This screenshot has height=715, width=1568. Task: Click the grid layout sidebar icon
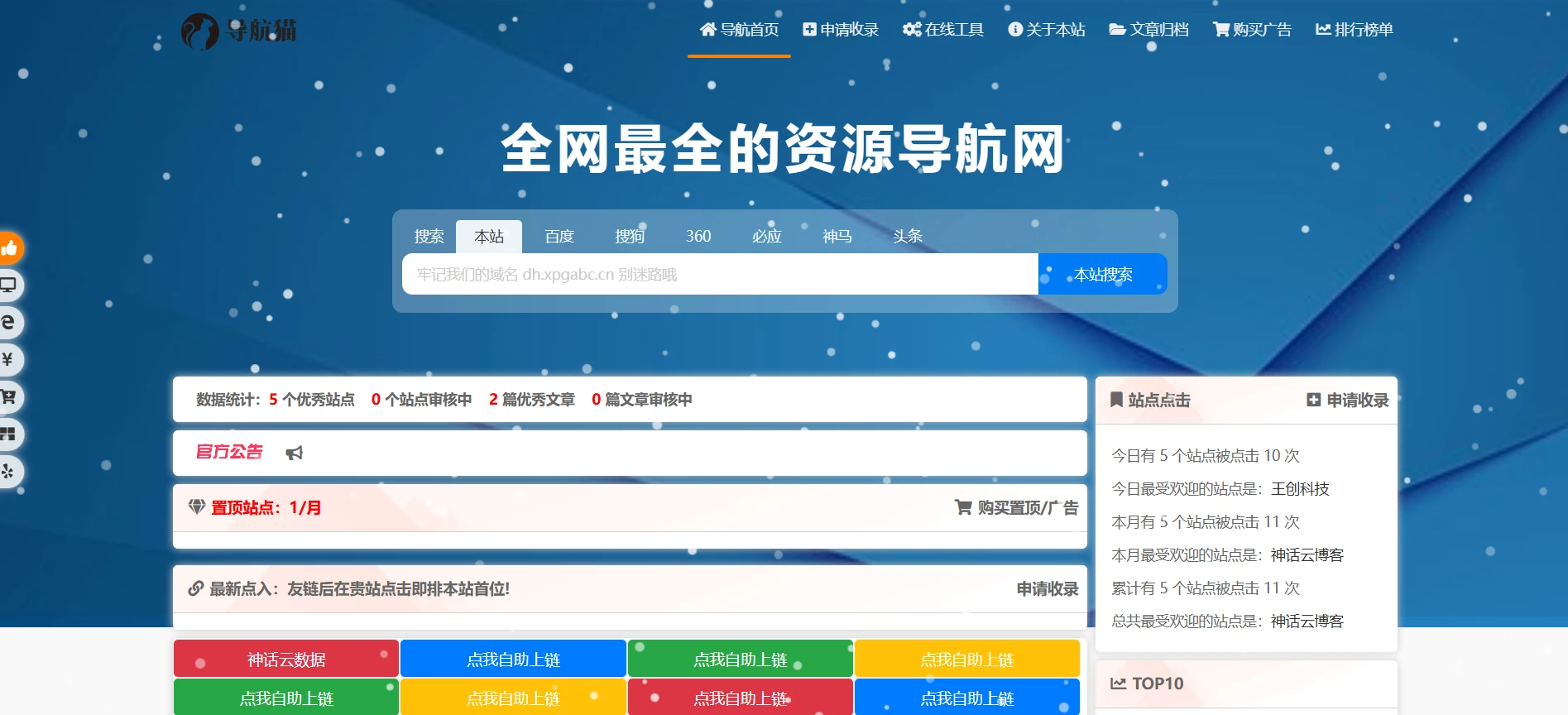pyautogui.click(x=8, y=434)
